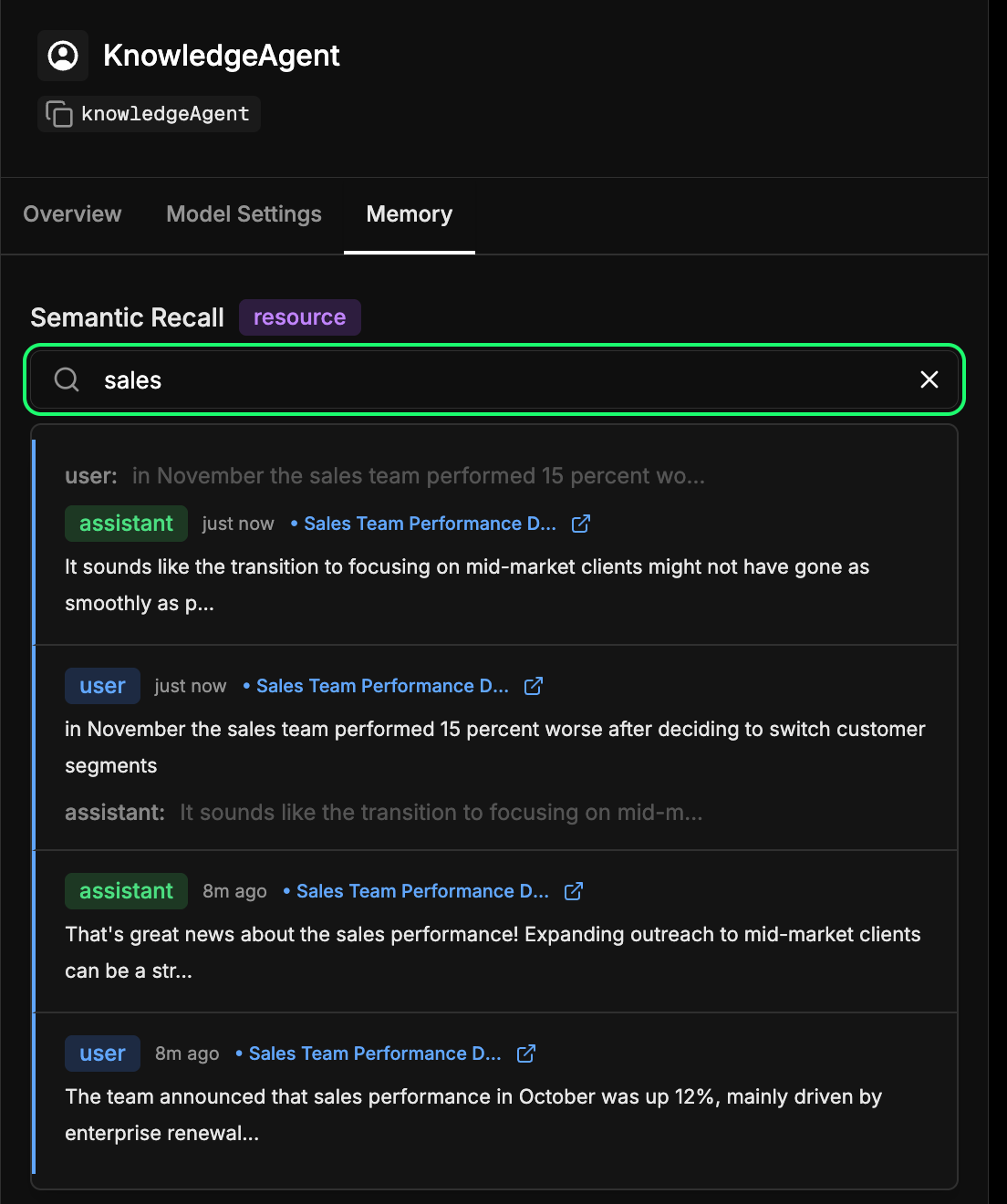Switch to the Overview tab
Screen dimensions: 1007x1204
click(72, 215)
